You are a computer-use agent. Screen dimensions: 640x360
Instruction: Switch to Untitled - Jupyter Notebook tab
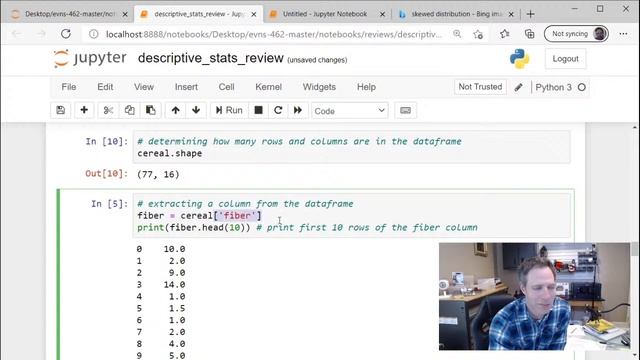pos(325,14)
